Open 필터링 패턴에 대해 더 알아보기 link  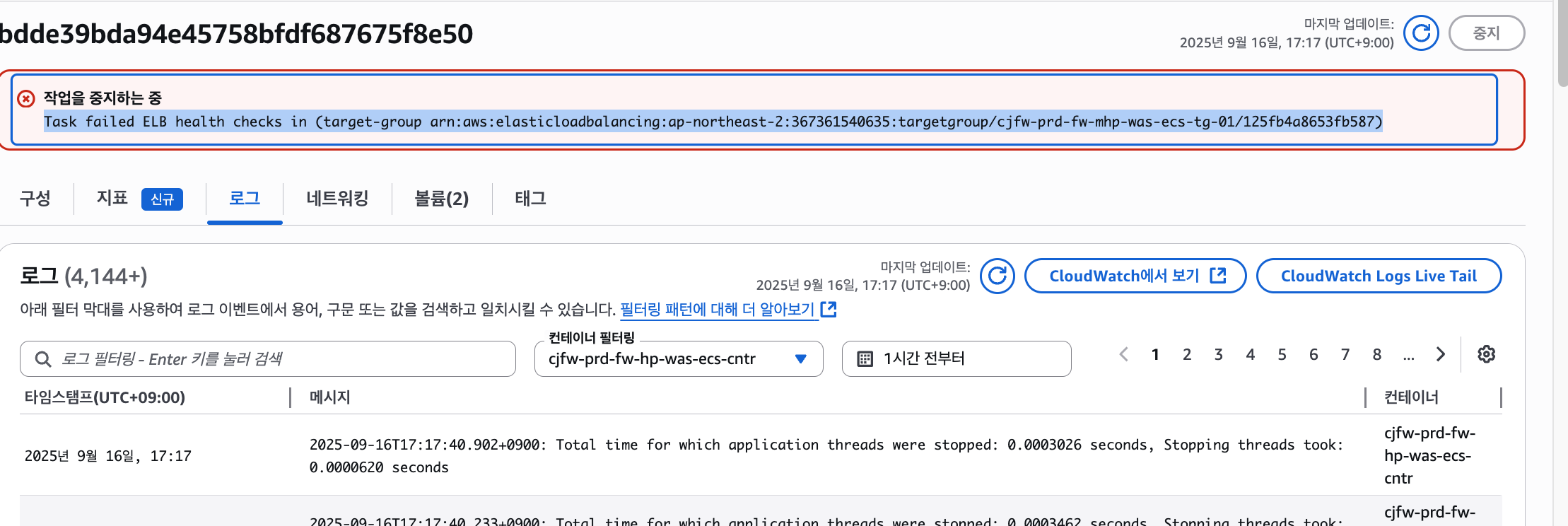coord(717,310)
